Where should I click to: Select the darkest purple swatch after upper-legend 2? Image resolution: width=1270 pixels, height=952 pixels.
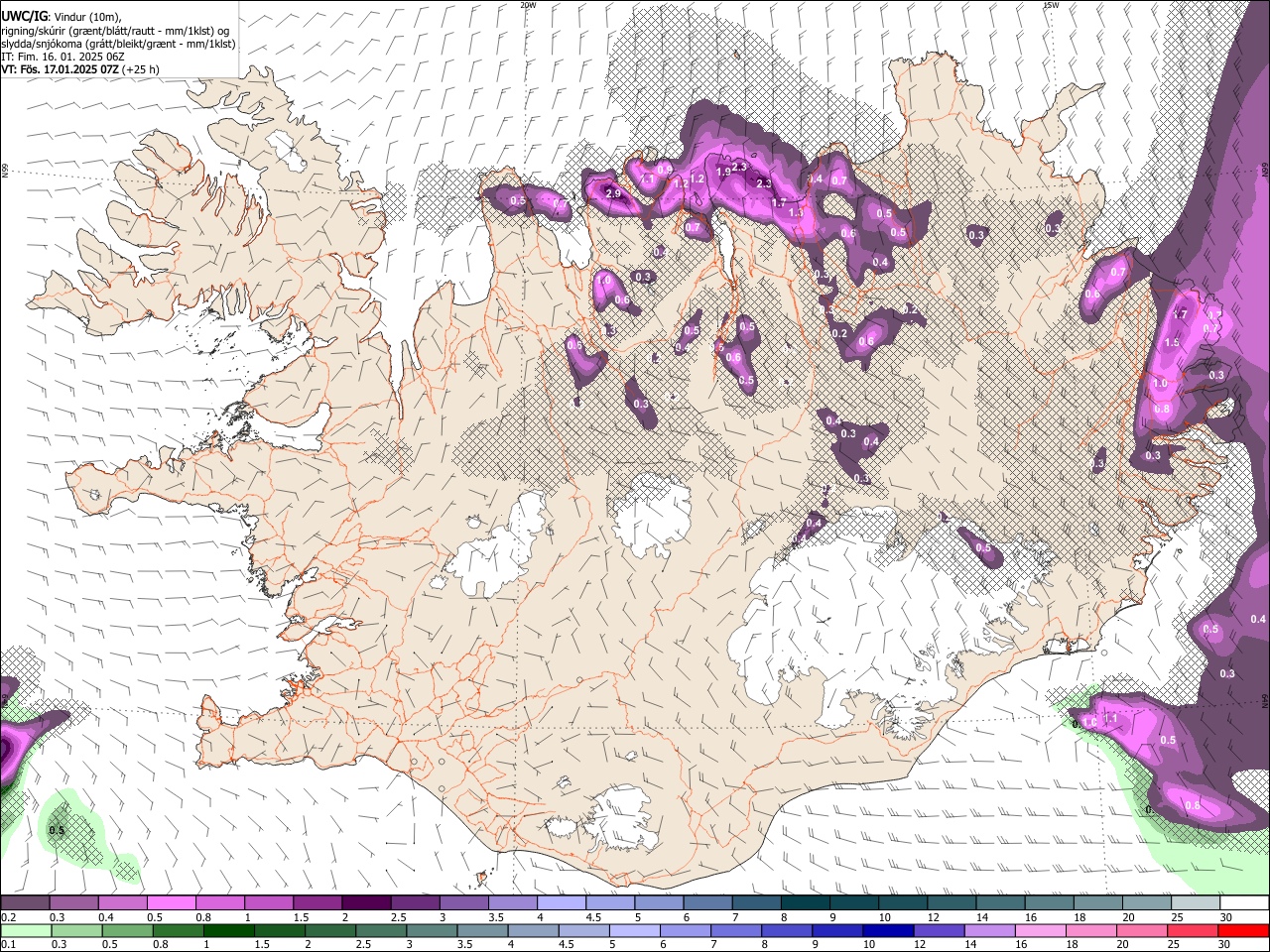(x=365, y=903)
